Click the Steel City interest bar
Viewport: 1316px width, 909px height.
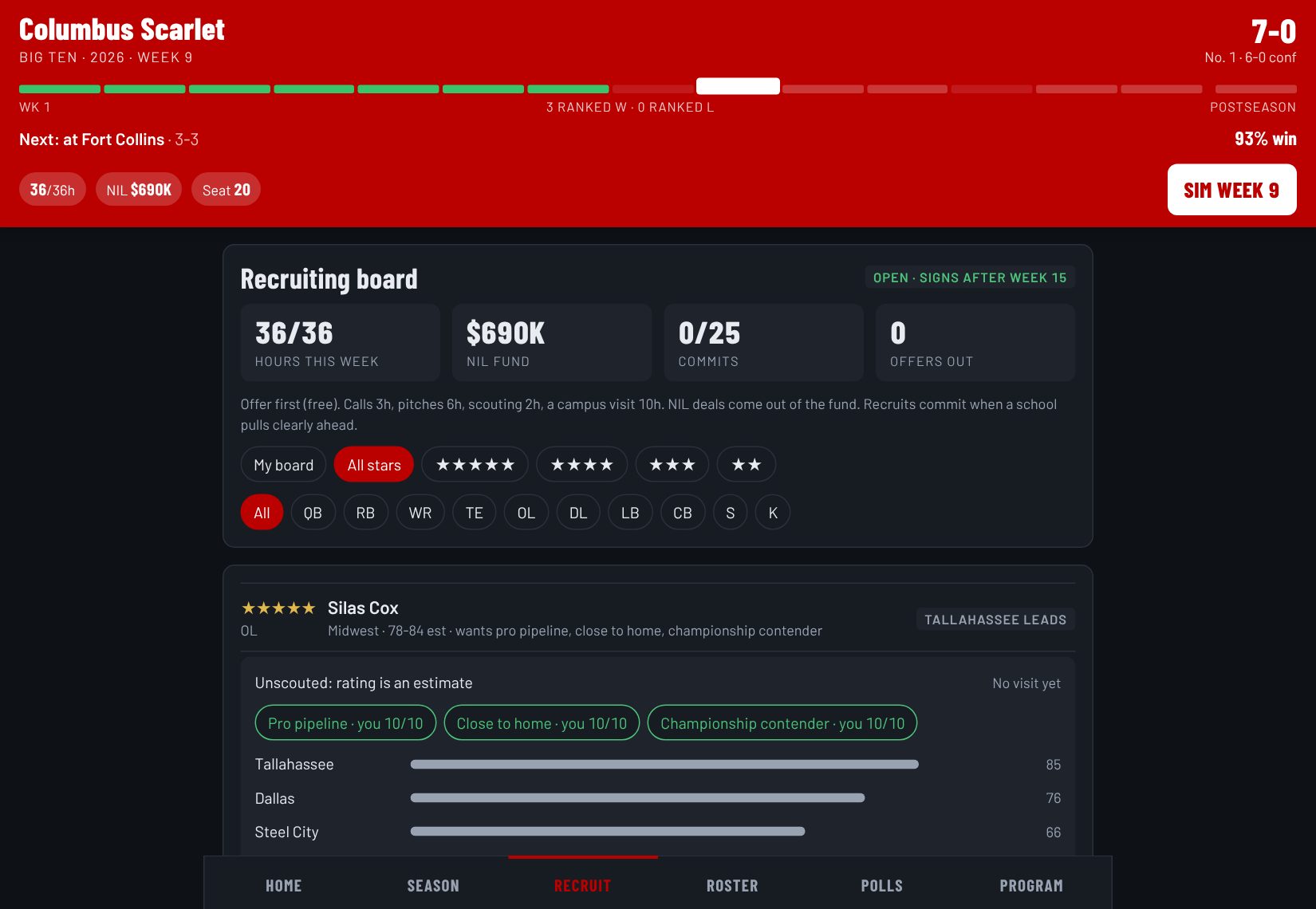pos(608,832)
